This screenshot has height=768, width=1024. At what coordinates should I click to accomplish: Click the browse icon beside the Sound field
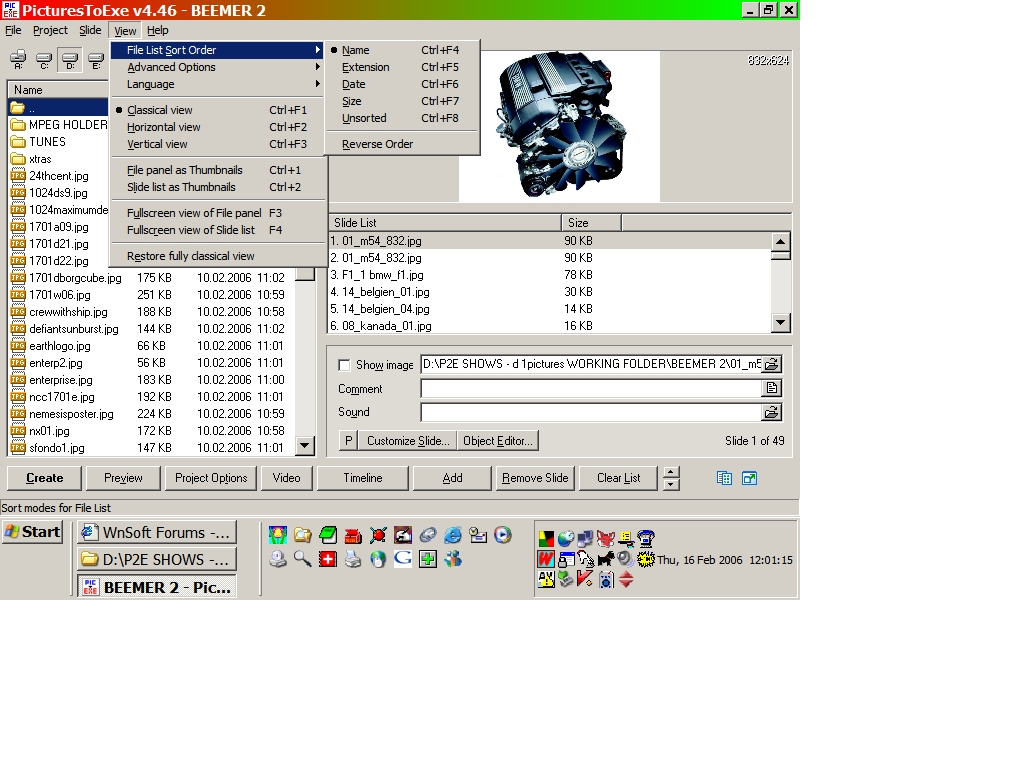tap(771, 412)
